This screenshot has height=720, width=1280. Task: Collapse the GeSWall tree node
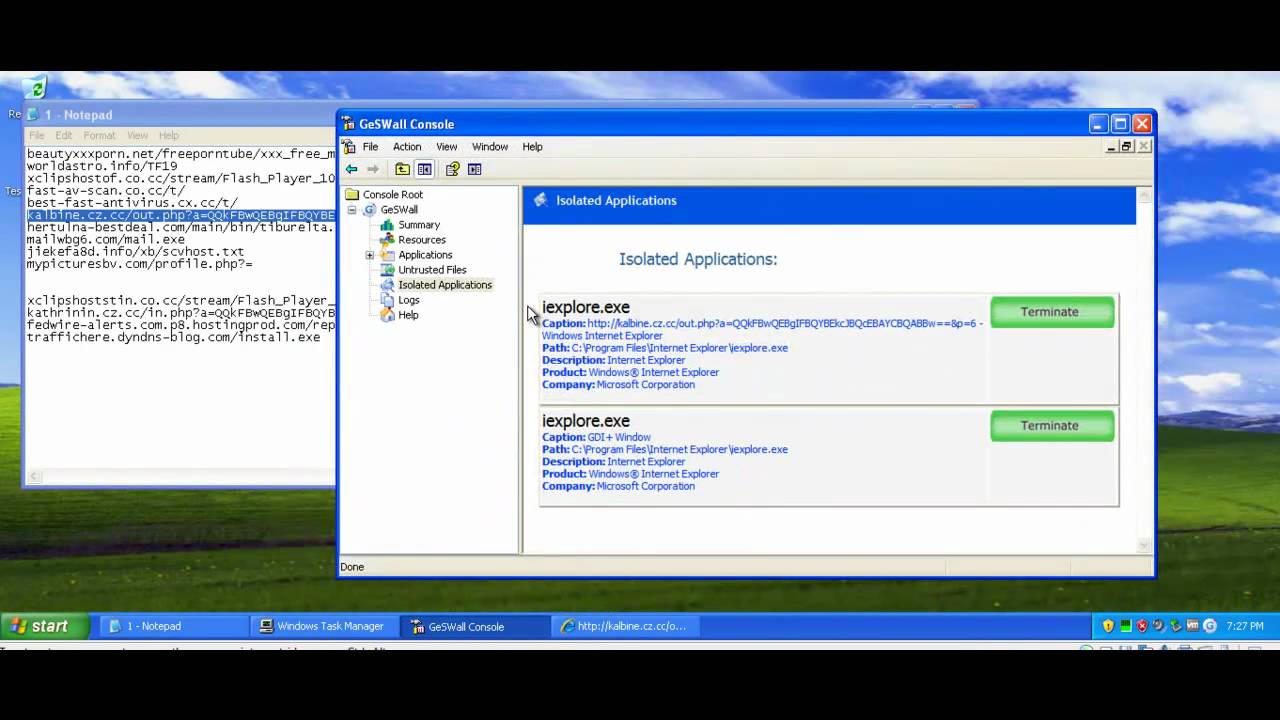tap(352, 210)
